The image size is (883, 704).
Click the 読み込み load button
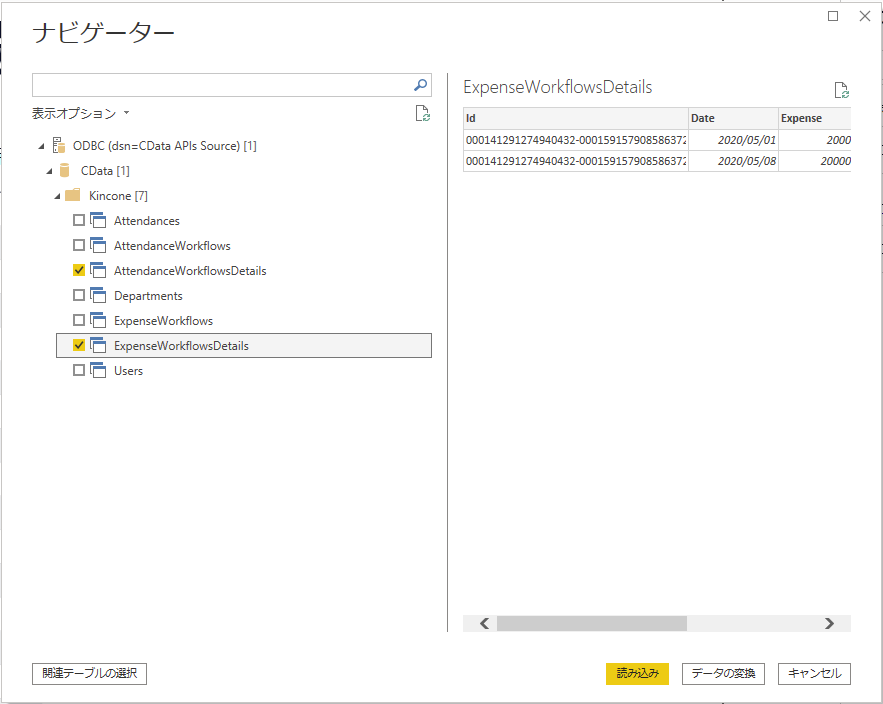click(x=637, y=674)
